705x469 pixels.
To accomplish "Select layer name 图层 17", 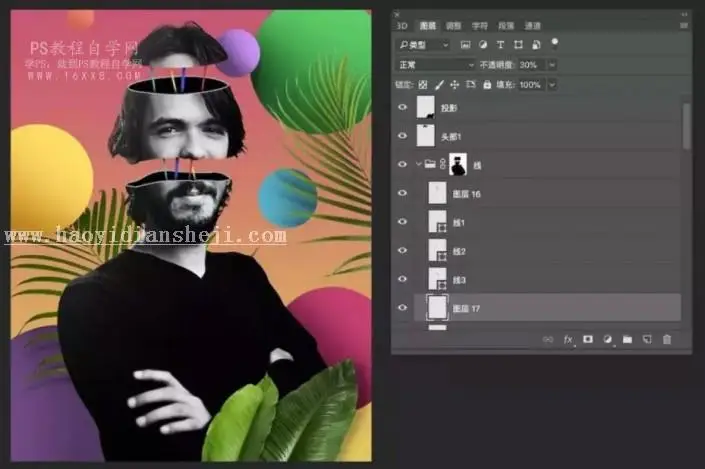I will point(466,308).
